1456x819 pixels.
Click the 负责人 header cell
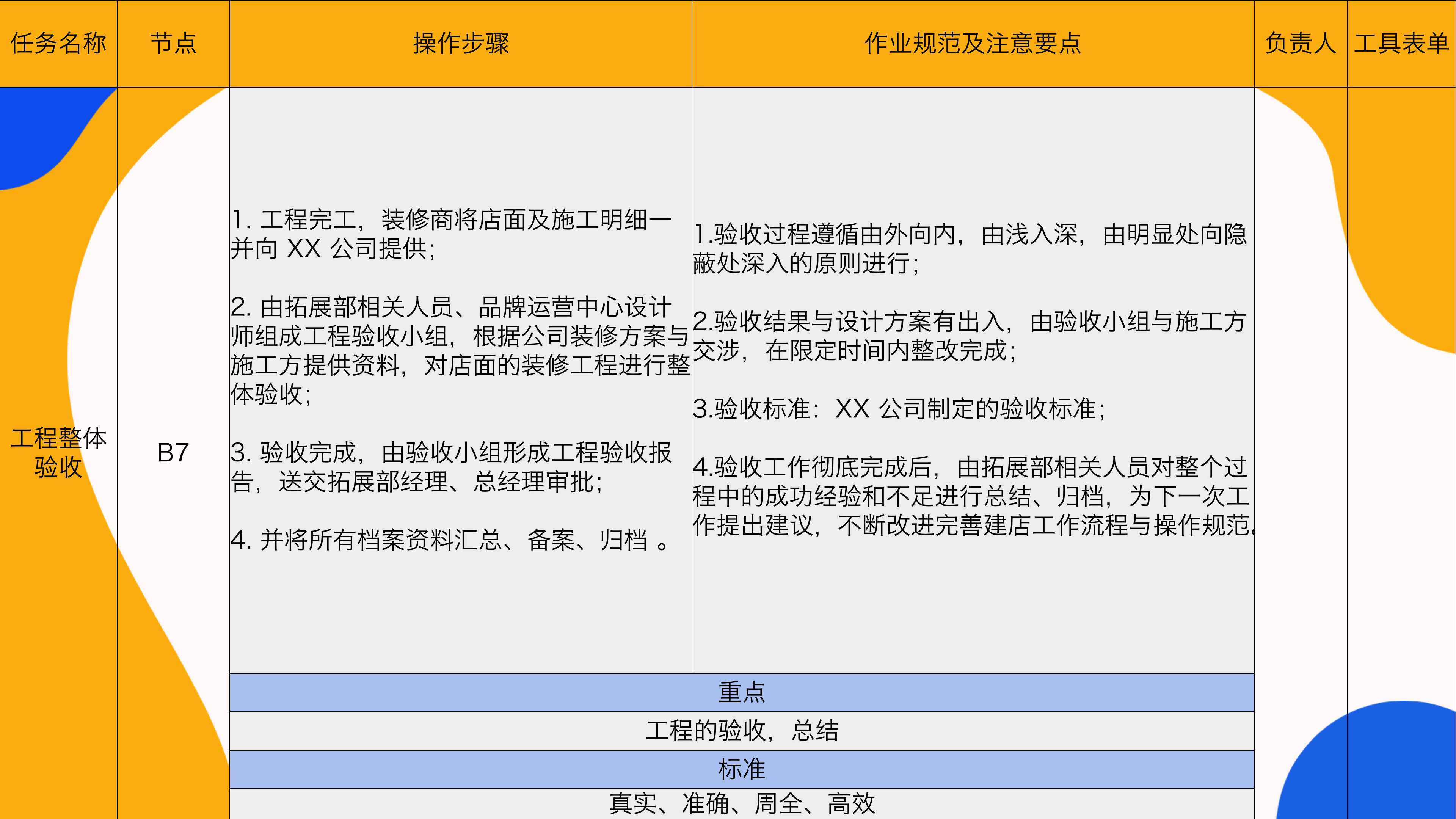coord(1301,44)
